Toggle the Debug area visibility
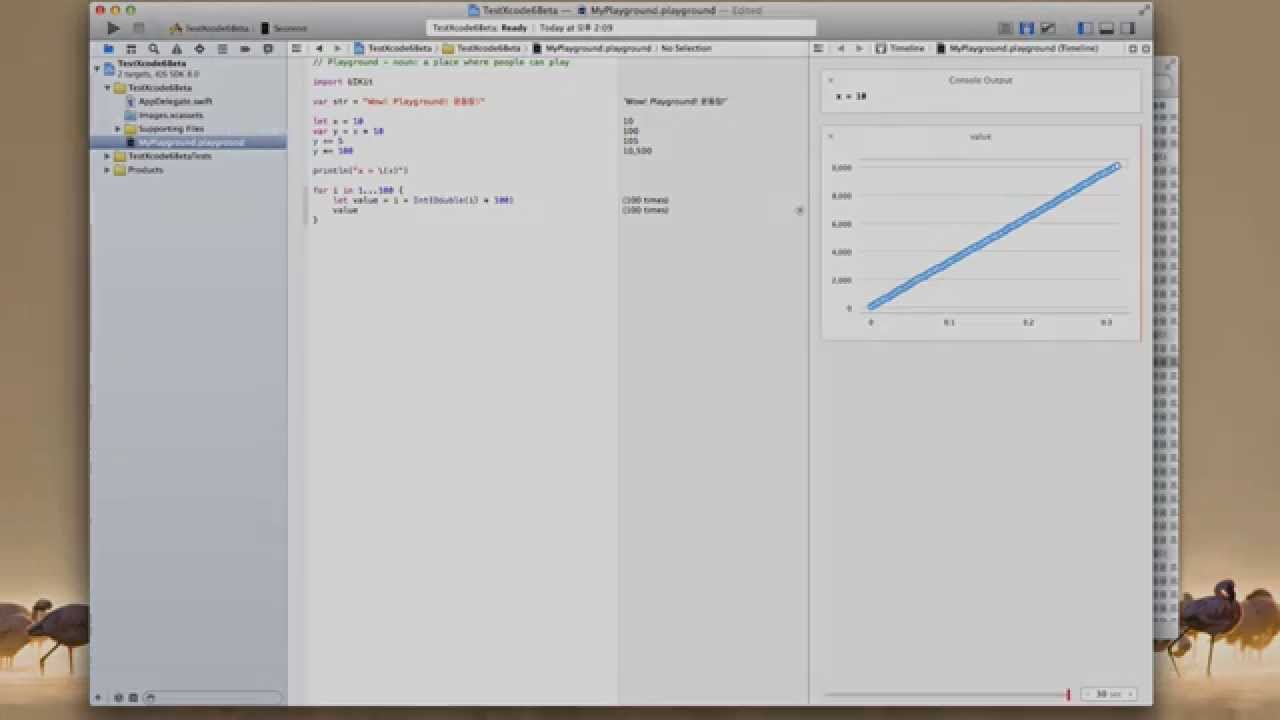The height and width of the screenshot is (720, 1280). tap(1107, 28)
